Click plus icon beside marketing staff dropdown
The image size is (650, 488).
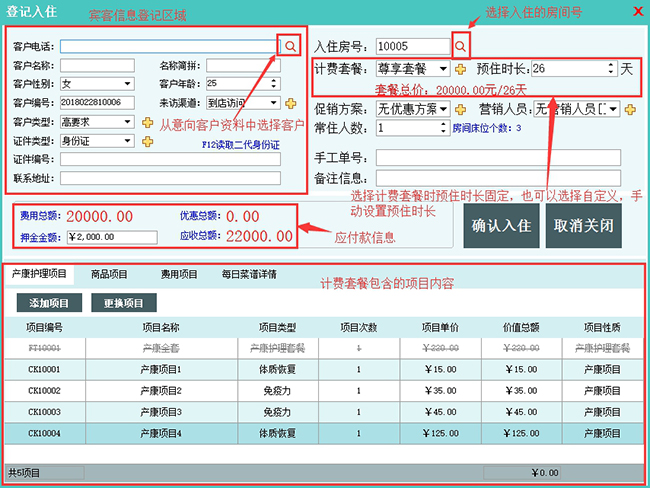tap(631, 108)
